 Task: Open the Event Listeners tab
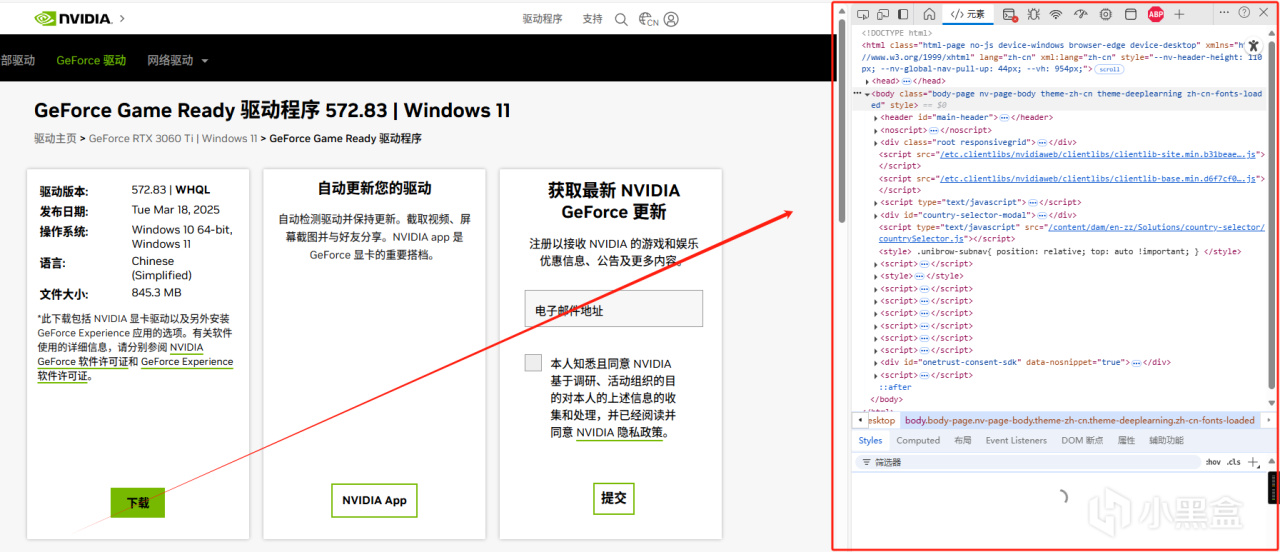pos(1016,440)
